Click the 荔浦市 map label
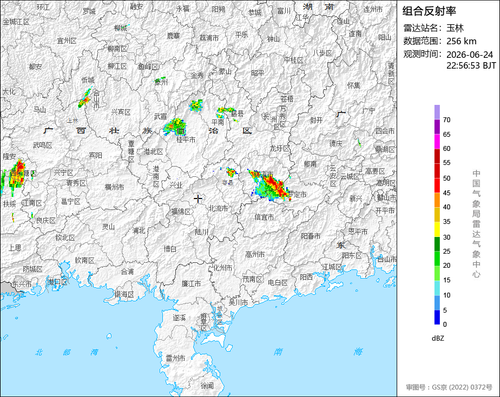The height and width of the screenshot is (397, 500). pos(209,38)
